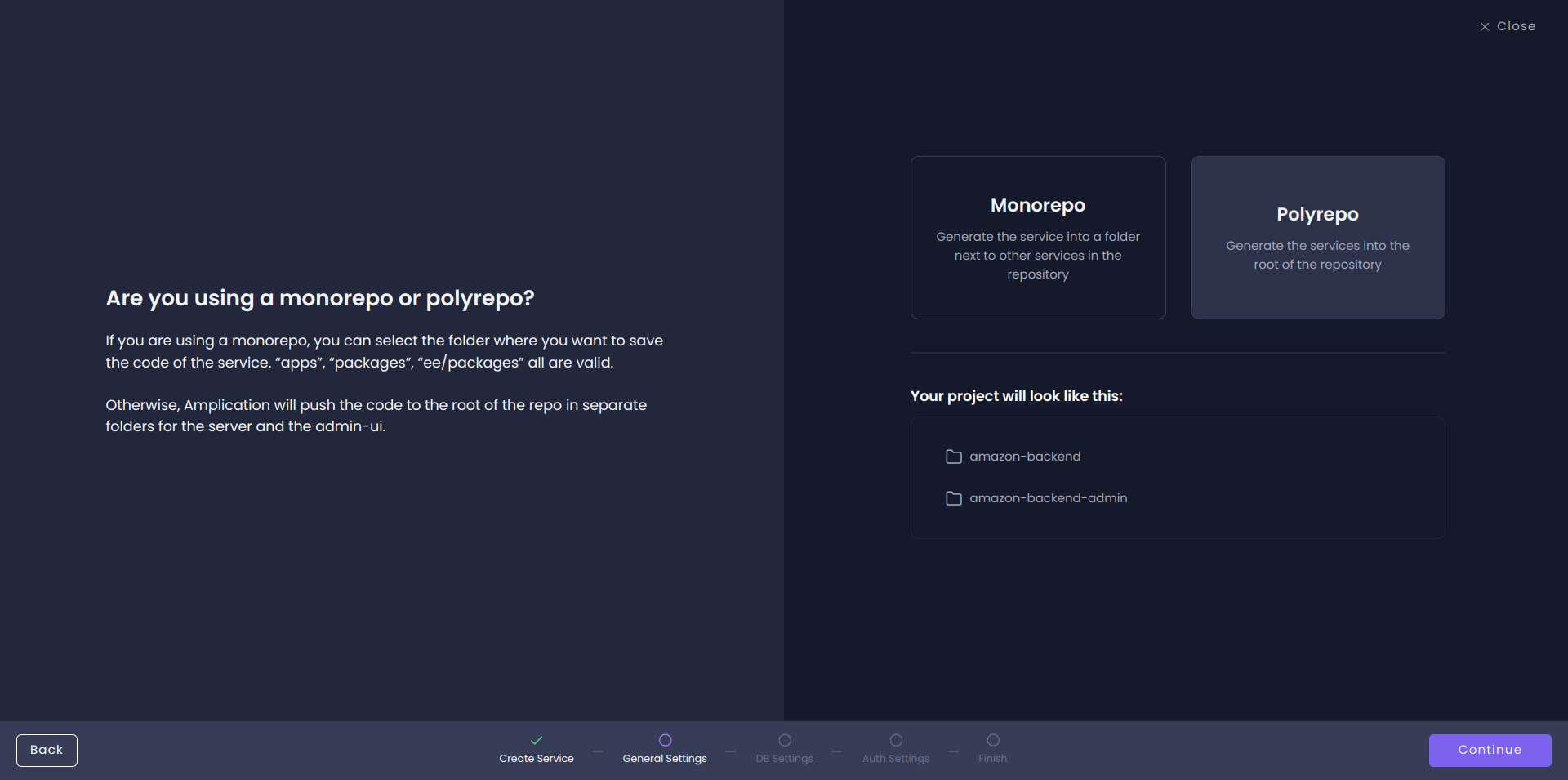Click the General Settings step circle
This screenshot has height=780, width=1568.
(x=664, y=741)
